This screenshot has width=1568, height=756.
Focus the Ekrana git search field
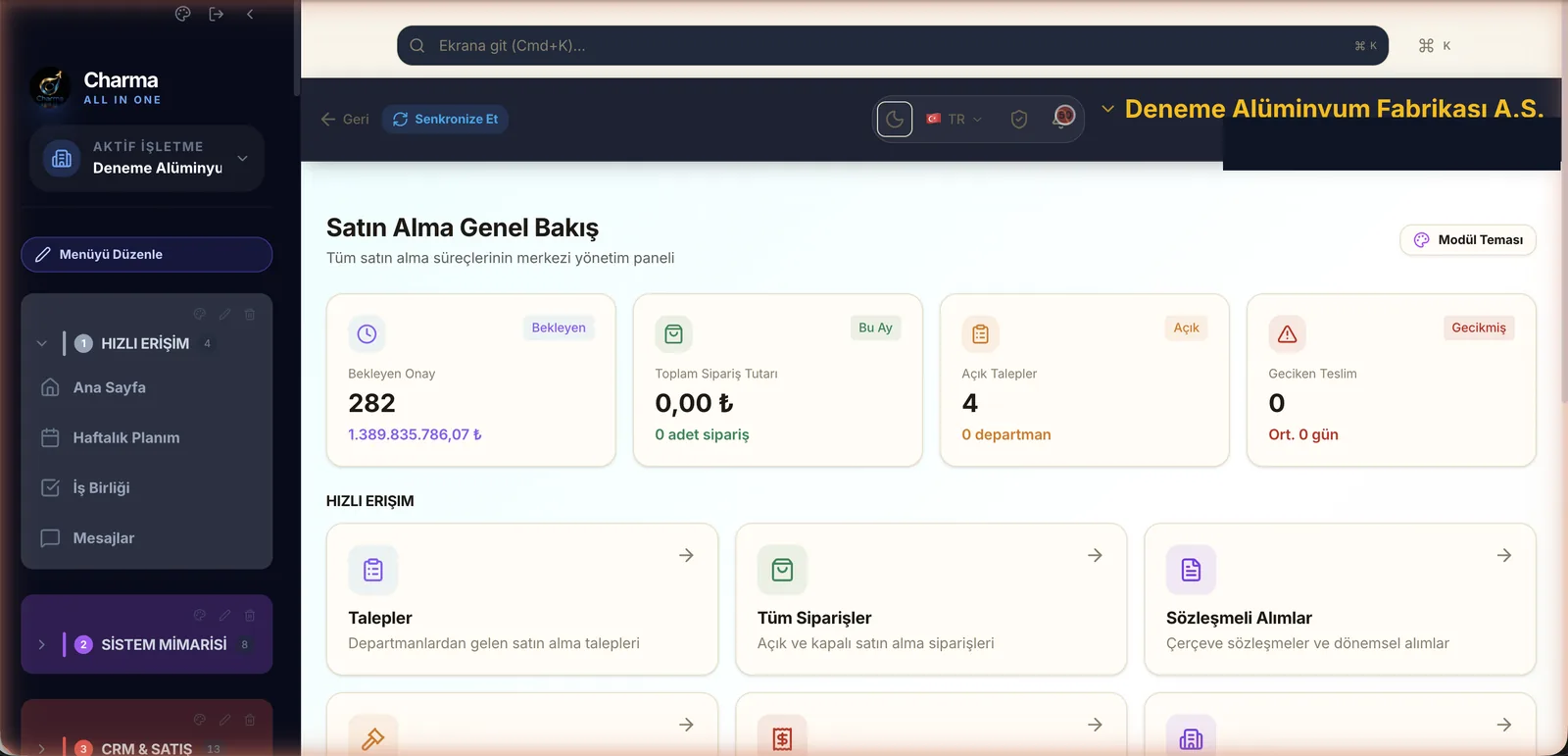[893, 46]
